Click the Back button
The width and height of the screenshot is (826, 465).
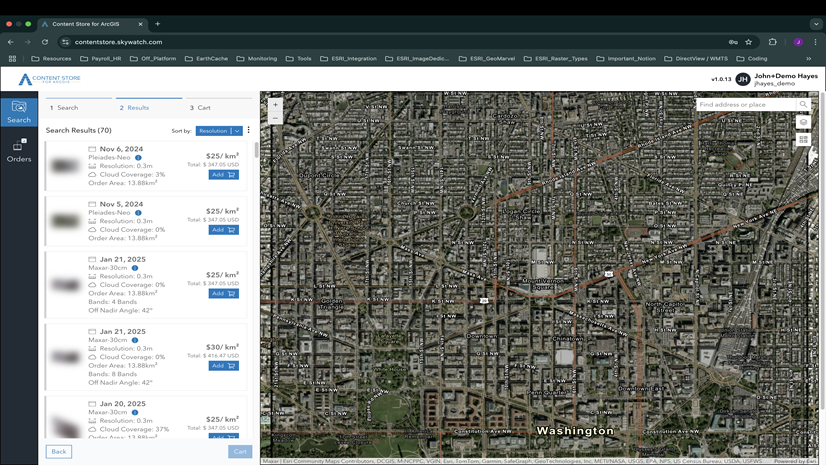coord(58,451)
